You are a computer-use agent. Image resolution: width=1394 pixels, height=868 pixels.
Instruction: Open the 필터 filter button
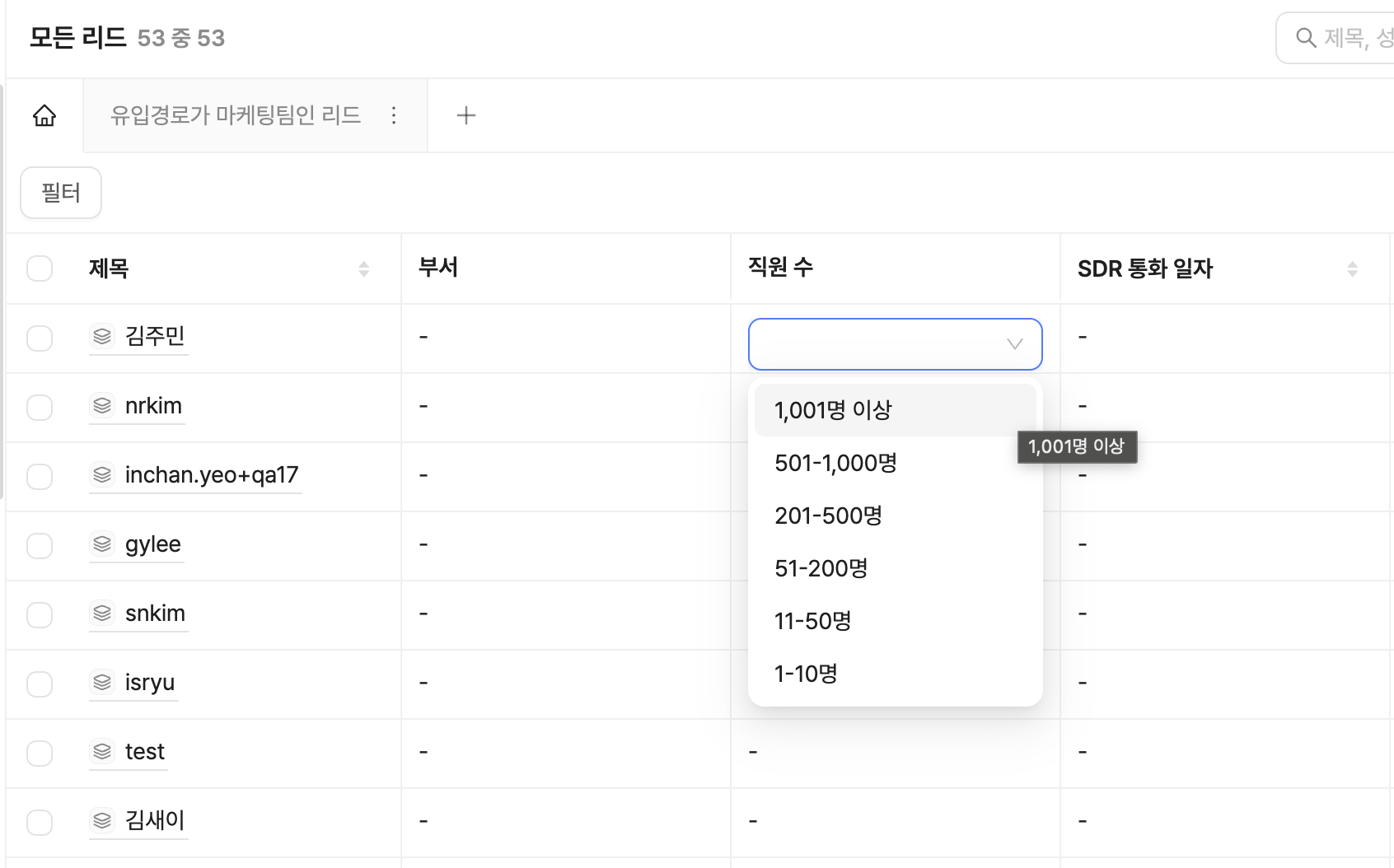click(x=61, y=193)
